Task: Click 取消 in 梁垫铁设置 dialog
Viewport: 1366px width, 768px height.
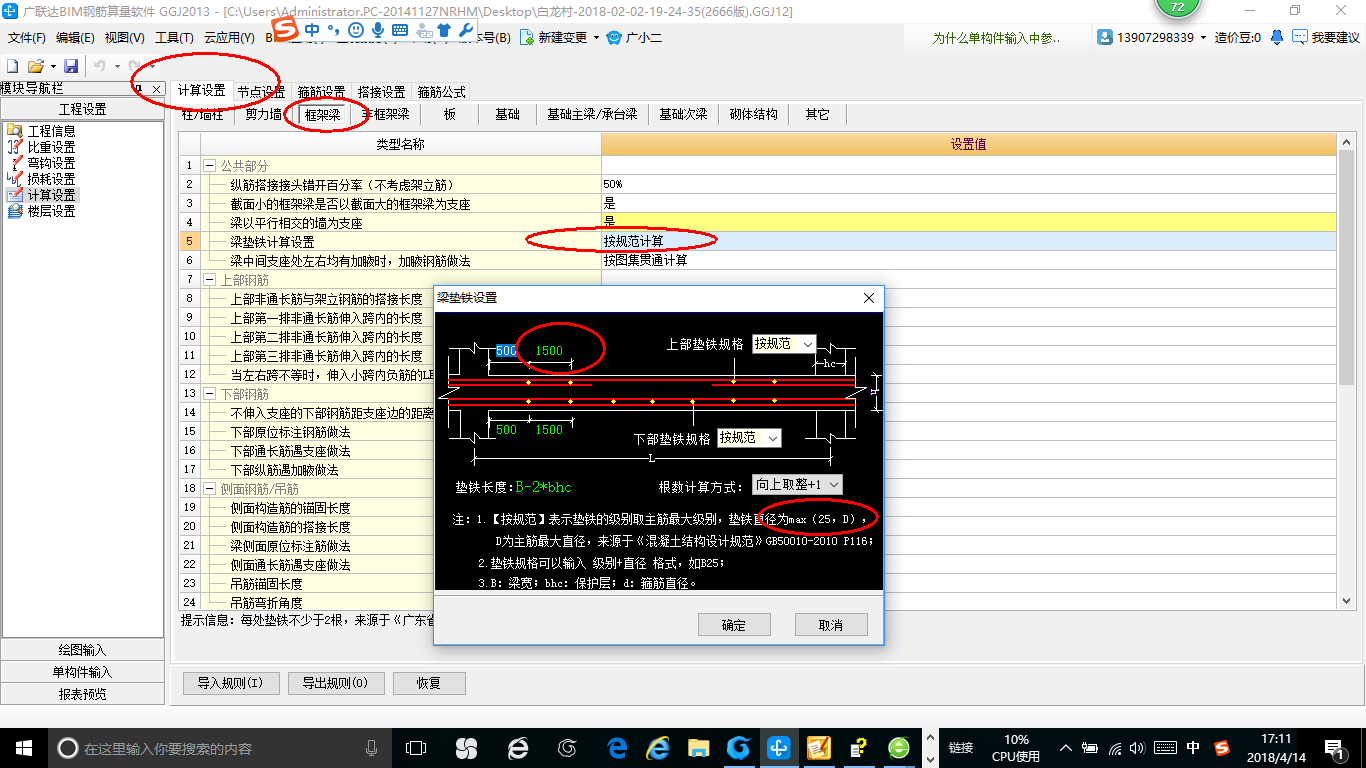Action: tap(831, 625)
